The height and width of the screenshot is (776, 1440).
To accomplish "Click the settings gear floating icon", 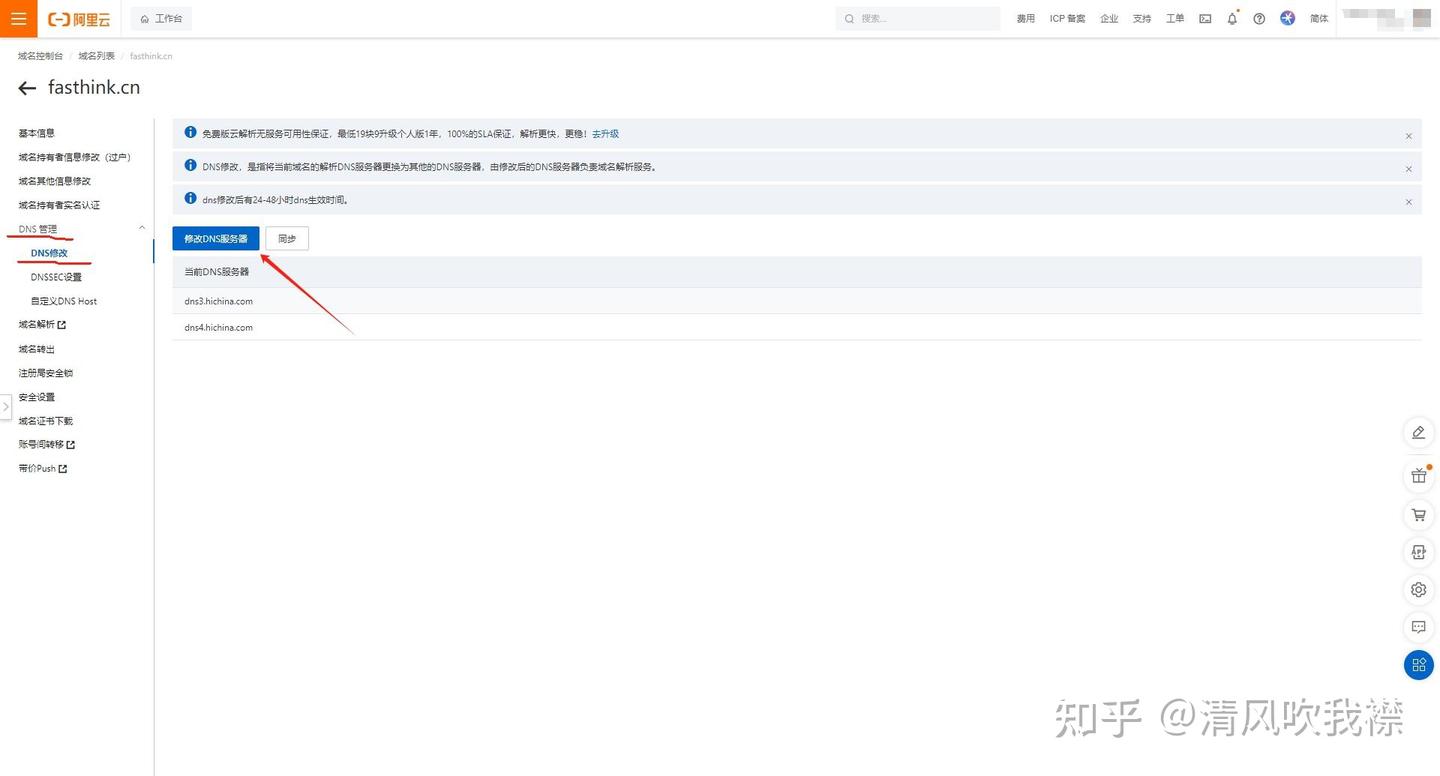I will [x=1418, y=590].
